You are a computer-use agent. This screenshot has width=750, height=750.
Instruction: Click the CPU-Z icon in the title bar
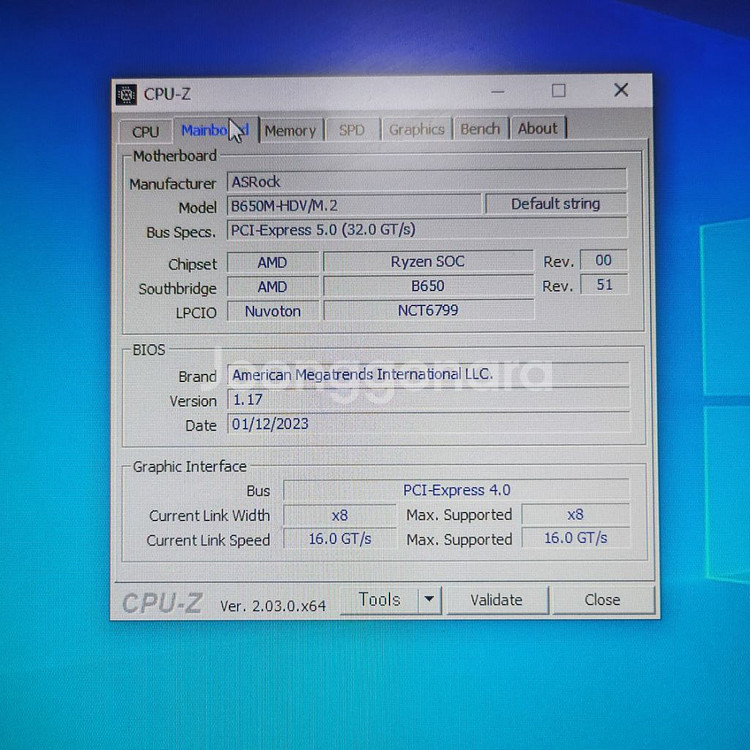pos(126,94)
